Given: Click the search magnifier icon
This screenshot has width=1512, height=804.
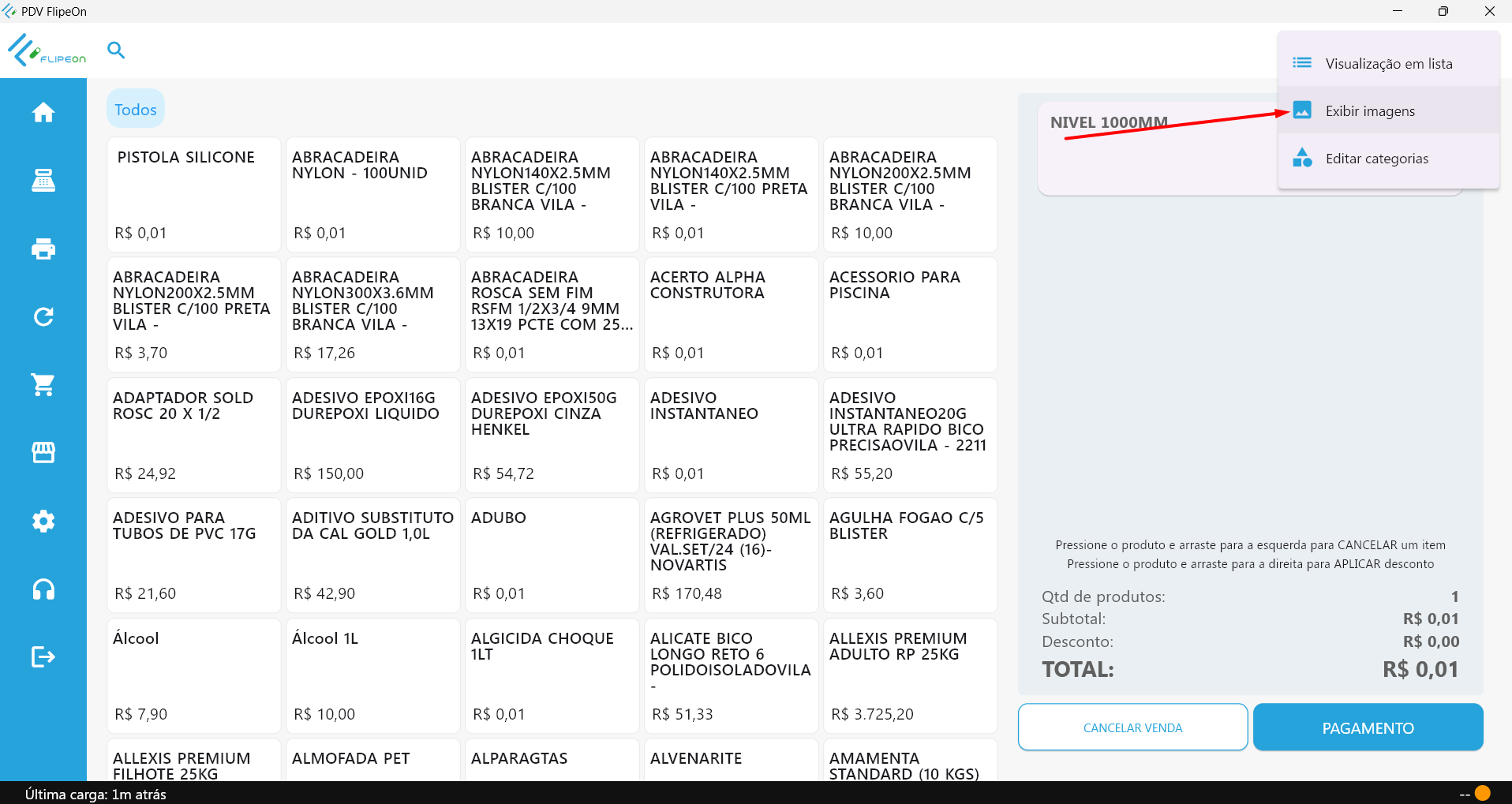Looking at the screenshot, I should pyautogui.click(x=116, y=50).
